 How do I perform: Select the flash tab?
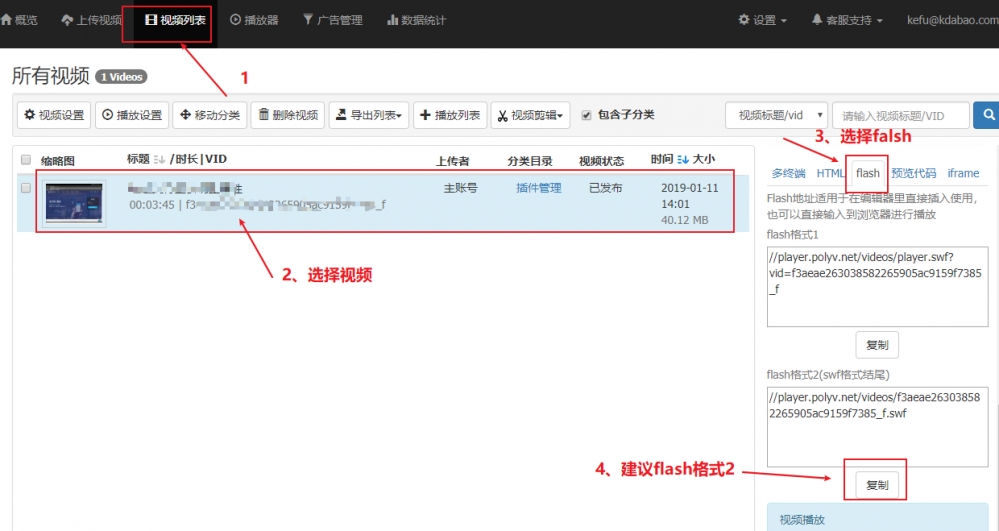pos(868,173)
